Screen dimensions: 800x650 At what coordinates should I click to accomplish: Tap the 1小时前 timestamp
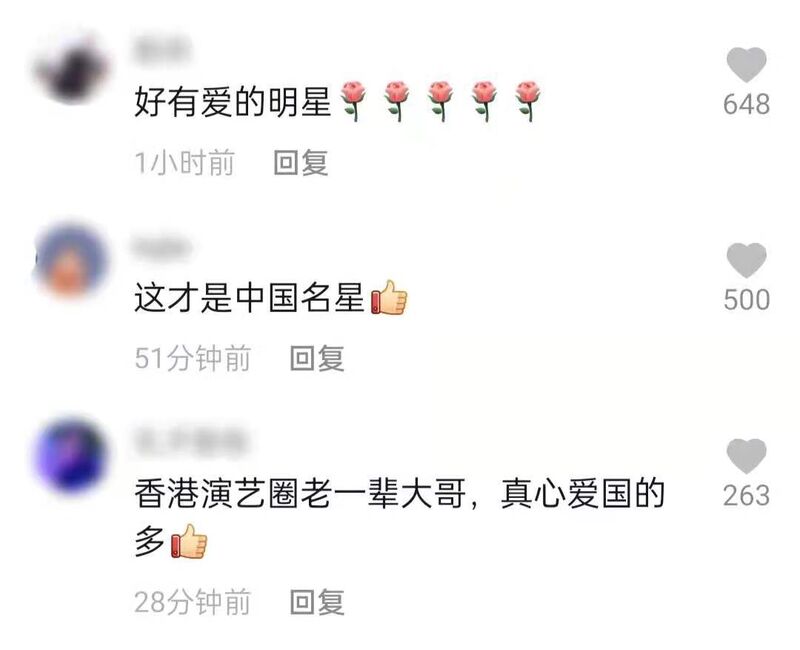184,163
